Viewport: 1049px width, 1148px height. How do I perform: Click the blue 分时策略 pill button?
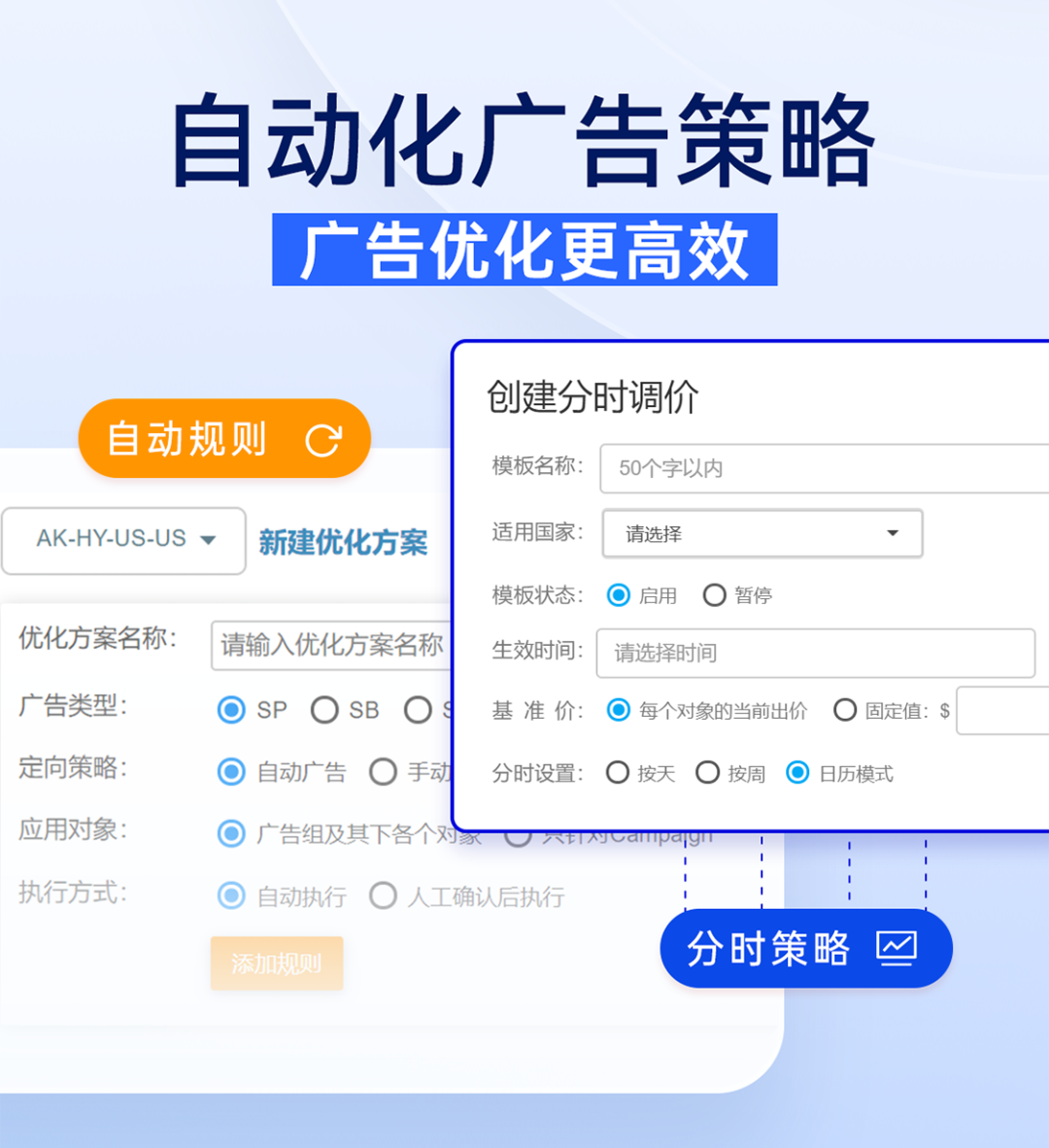(806, 948)
